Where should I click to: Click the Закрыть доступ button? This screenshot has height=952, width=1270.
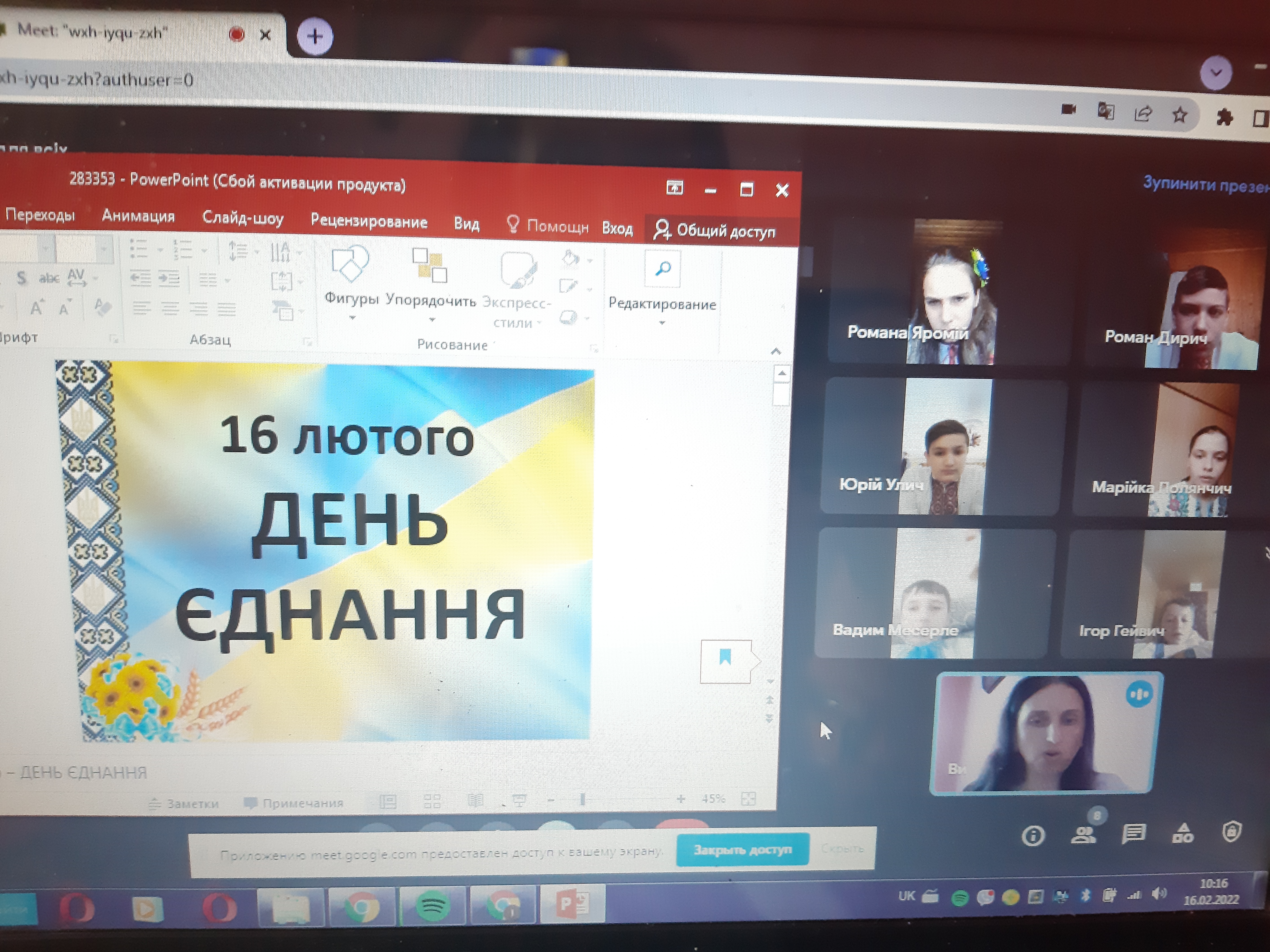point(742,849)
